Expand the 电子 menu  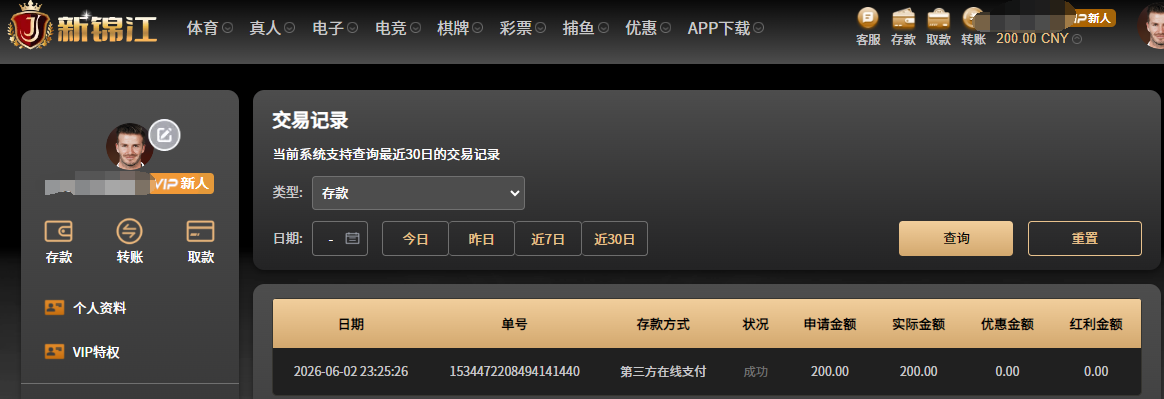[336, 28]
